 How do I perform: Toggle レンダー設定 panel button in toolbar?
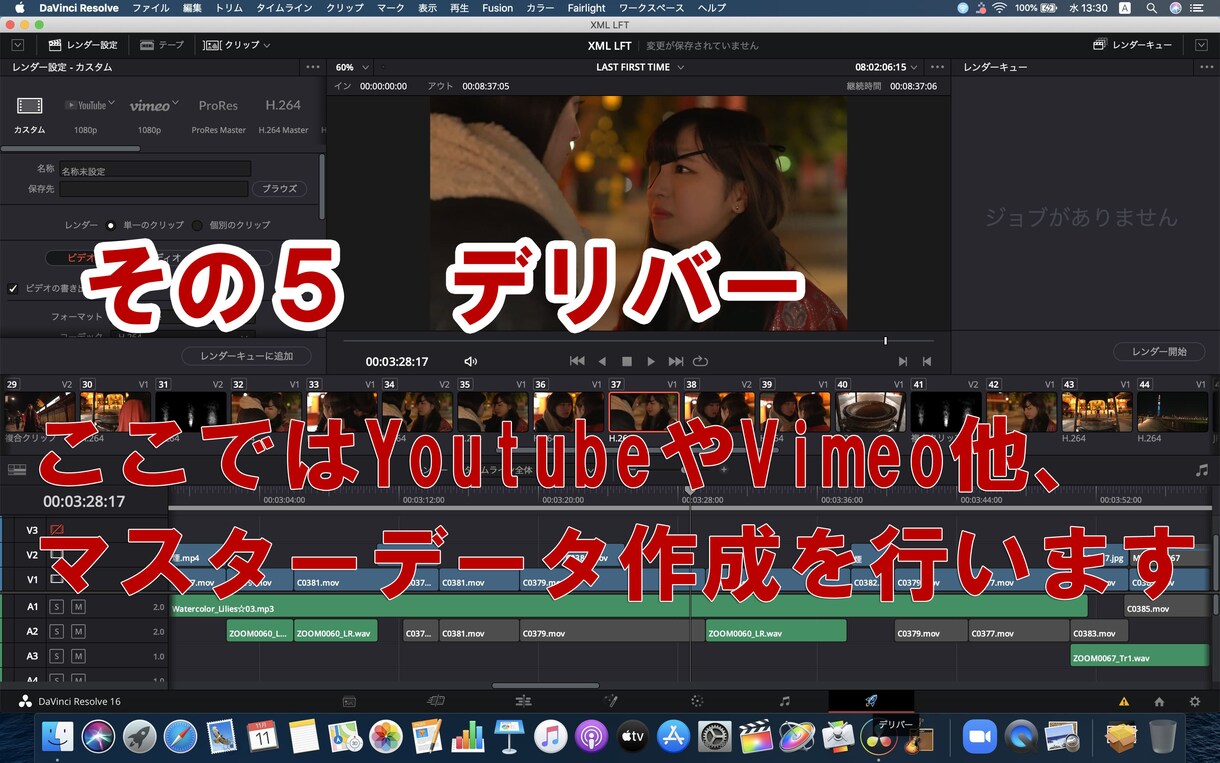pos(83,45)
